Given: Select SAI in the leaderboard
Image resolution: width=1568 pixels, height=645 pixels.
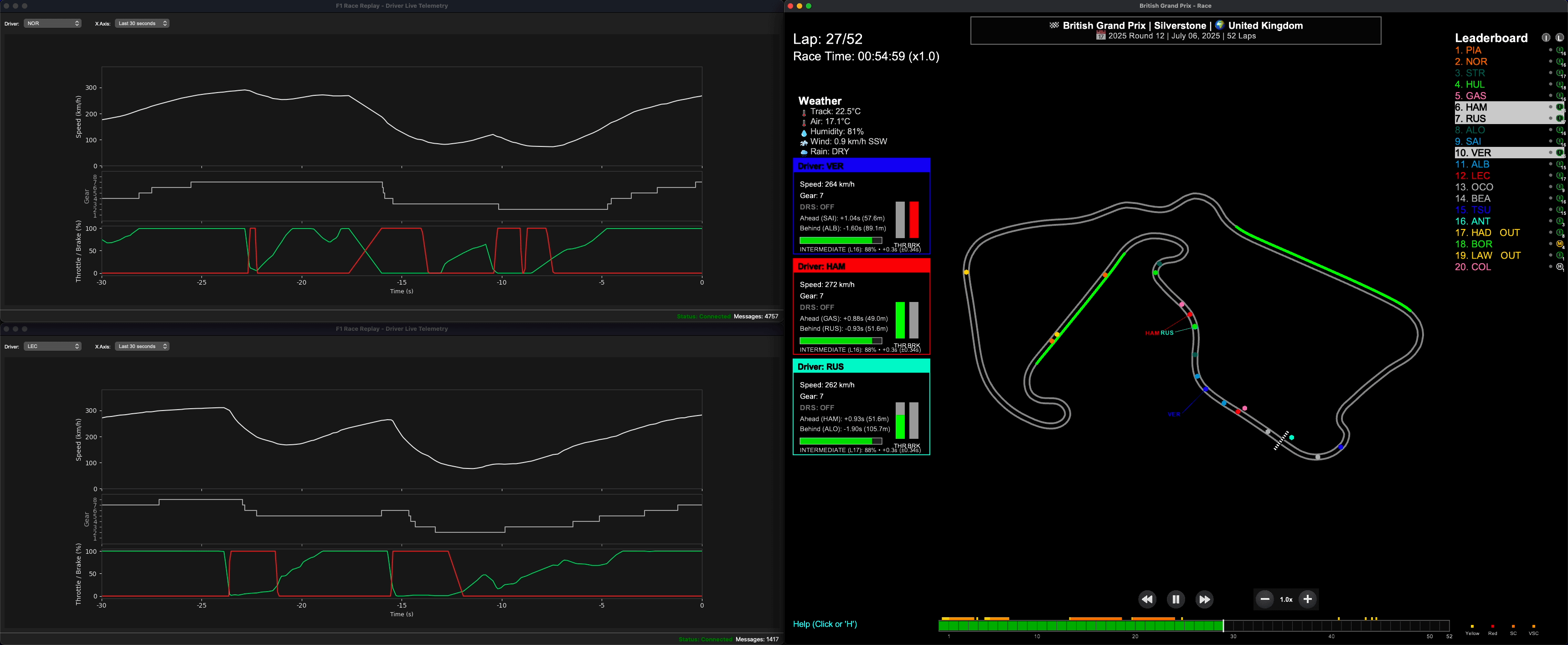Looking at the screenshot, I should point(1468,141).
